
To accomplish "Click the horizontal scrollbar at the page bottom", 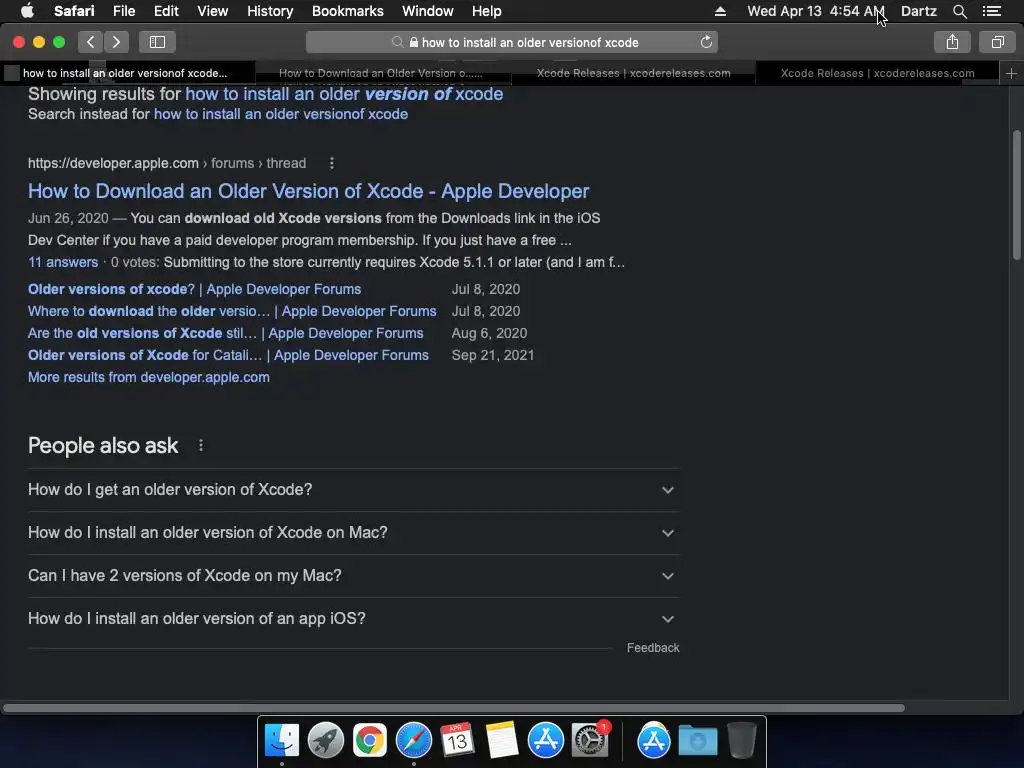I will click(x=454, y=708).
